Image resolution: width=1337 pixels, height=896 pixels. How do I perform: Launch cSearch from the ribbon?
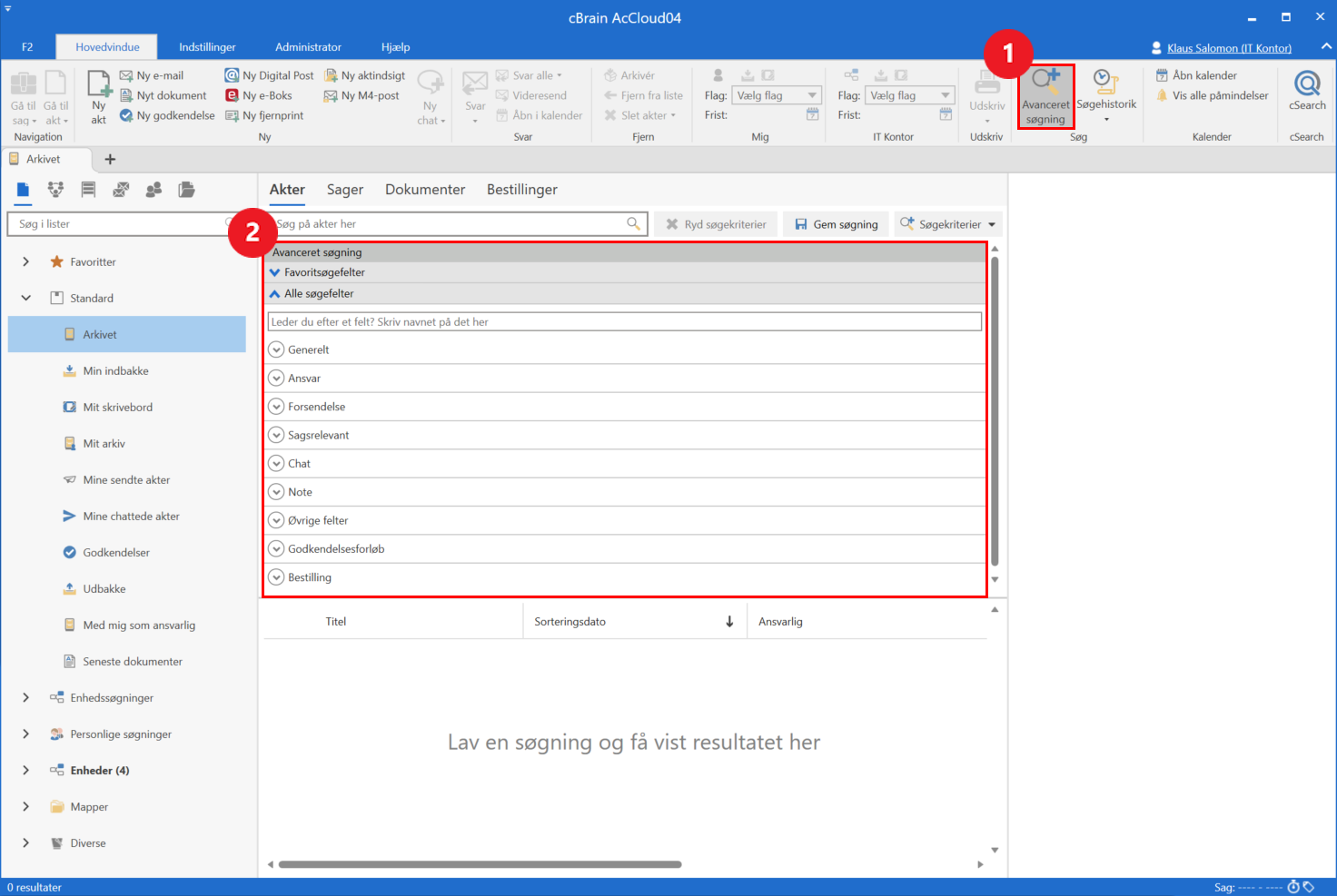[1307, 91]
